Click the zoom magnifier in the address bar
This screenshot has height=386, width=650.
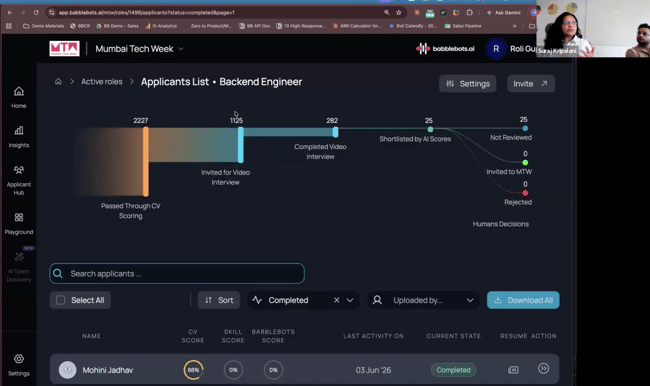click(x=387, y=12)
